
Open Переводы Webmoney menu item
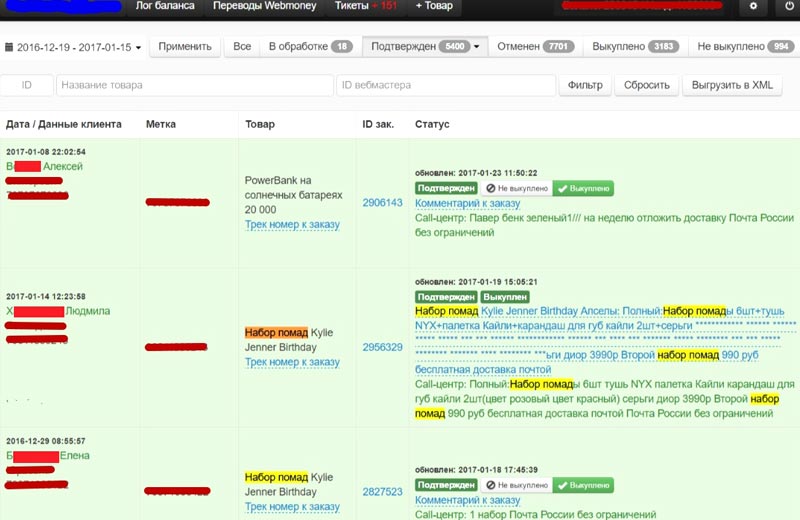[264, 6]
